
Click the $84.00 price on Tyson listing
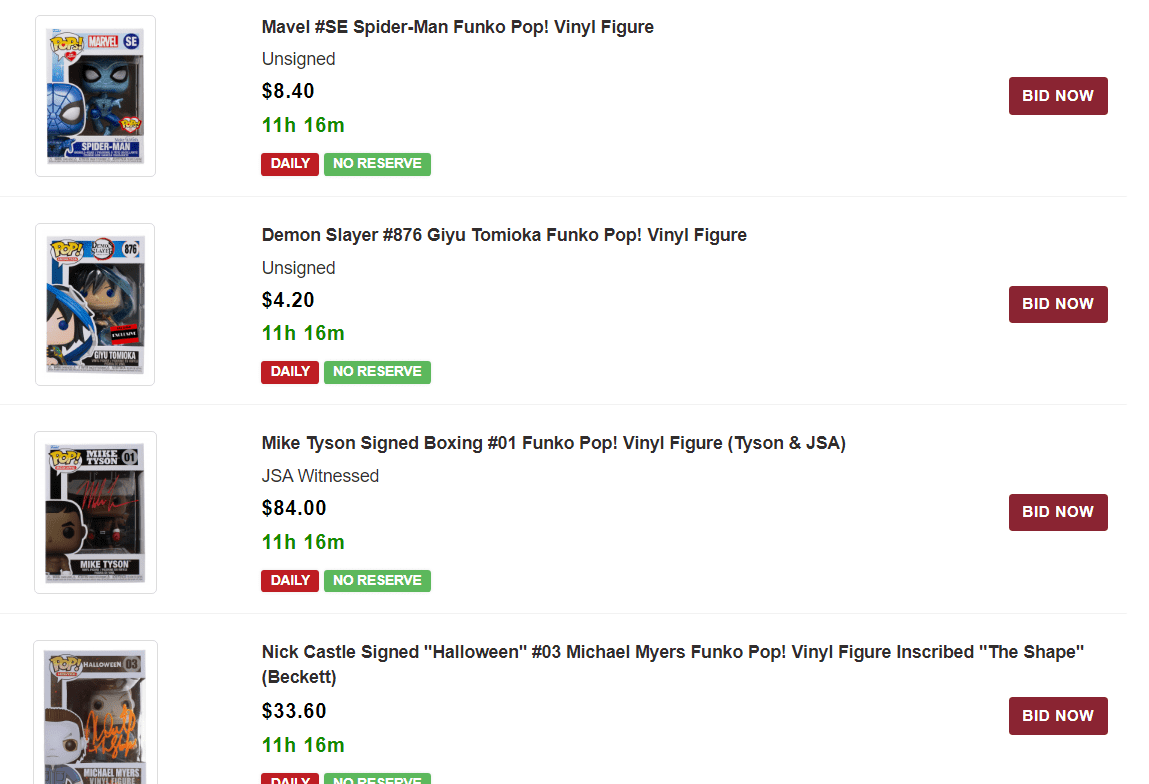pyautogui.click(x=293, y=508)
